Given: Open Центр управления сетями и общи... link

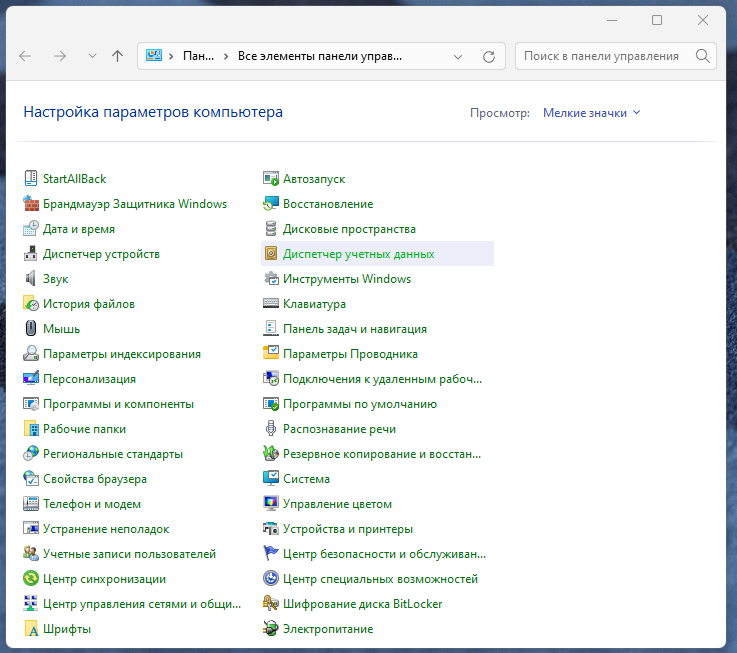Looking at the screenshot, I should pos(141,604).
